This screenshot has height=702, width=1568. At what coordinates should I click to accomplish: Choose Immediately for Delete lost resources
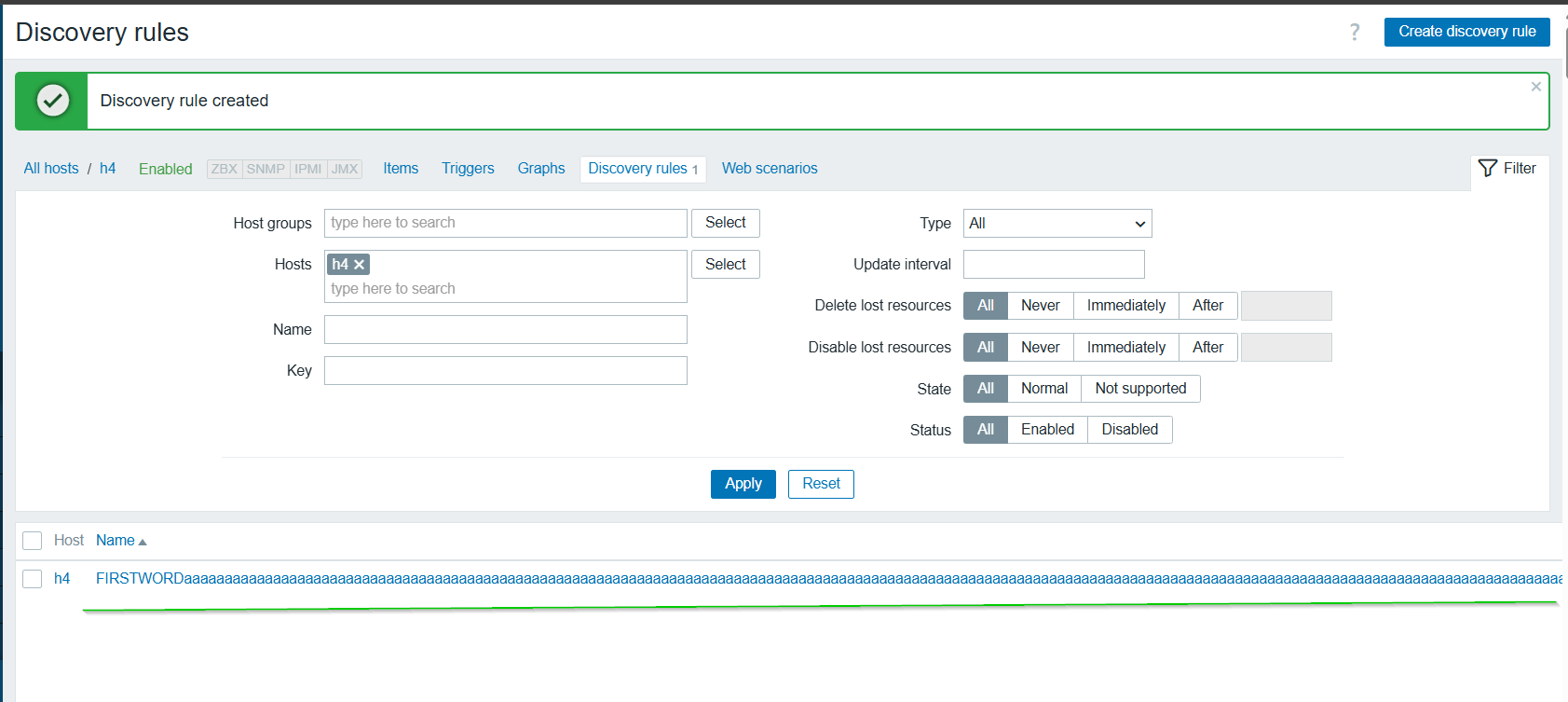1125,306
